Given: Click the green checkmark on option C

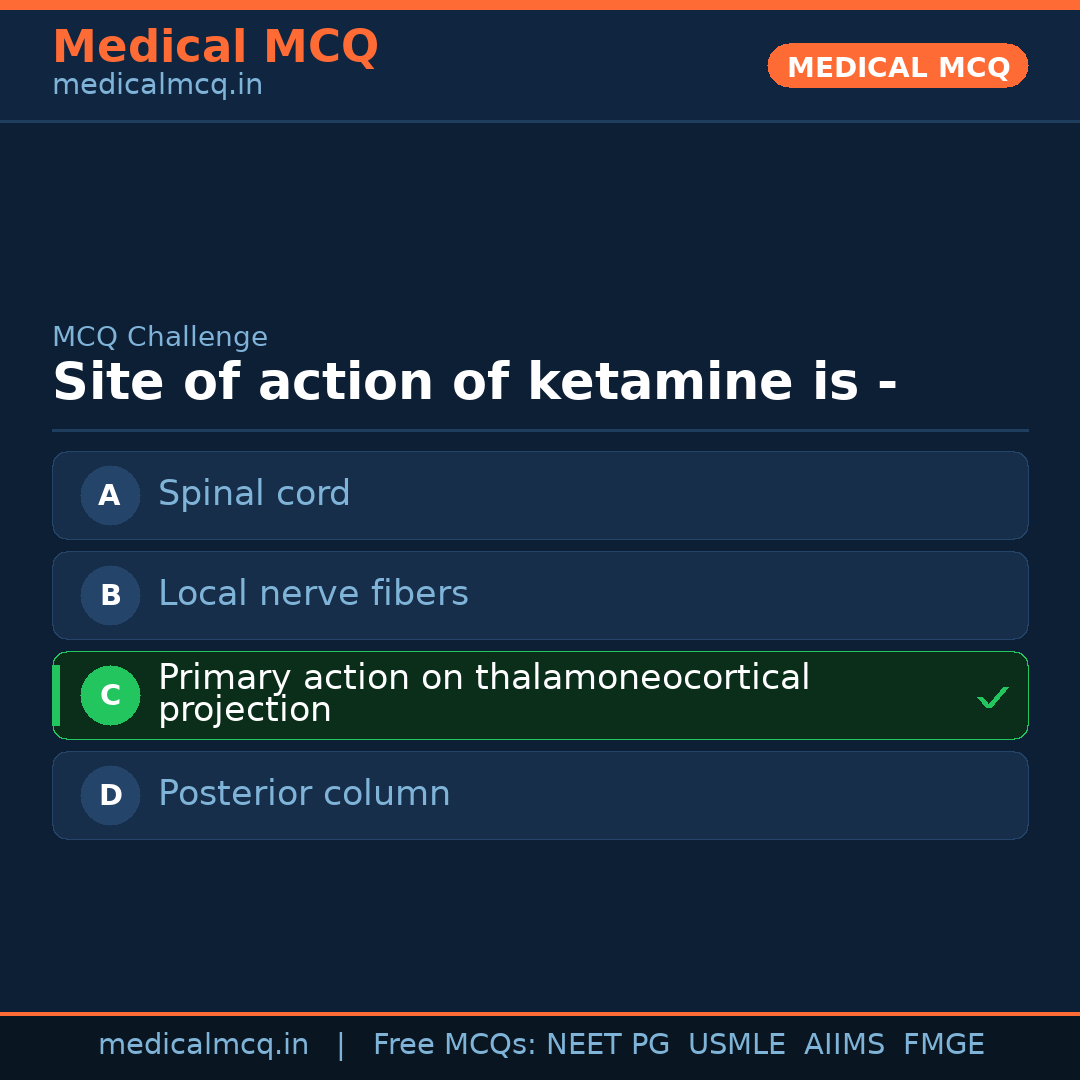Looking at the screenshot, I should coord(992,697).
